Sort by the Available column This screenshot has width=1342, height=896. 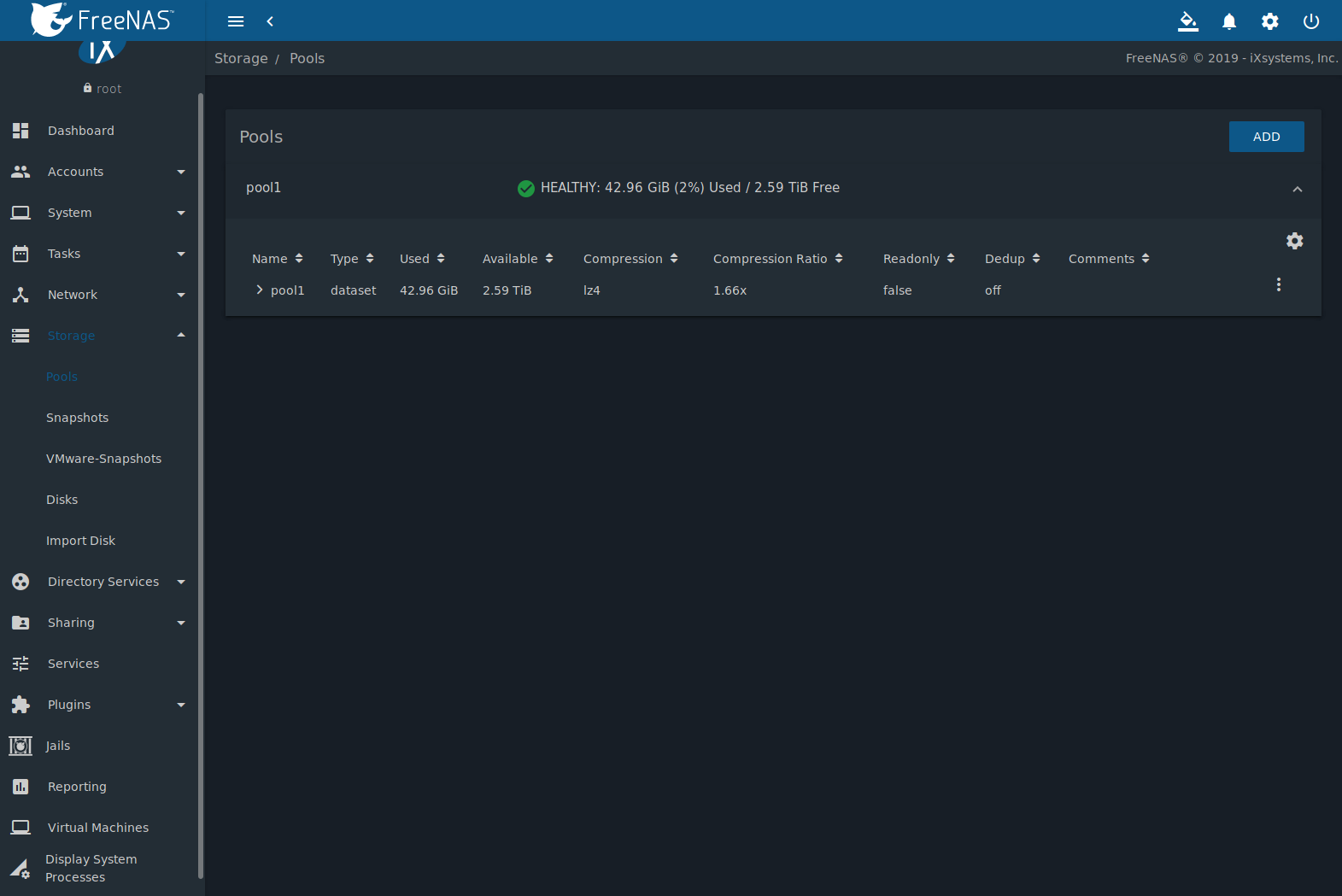coord(518,259)
